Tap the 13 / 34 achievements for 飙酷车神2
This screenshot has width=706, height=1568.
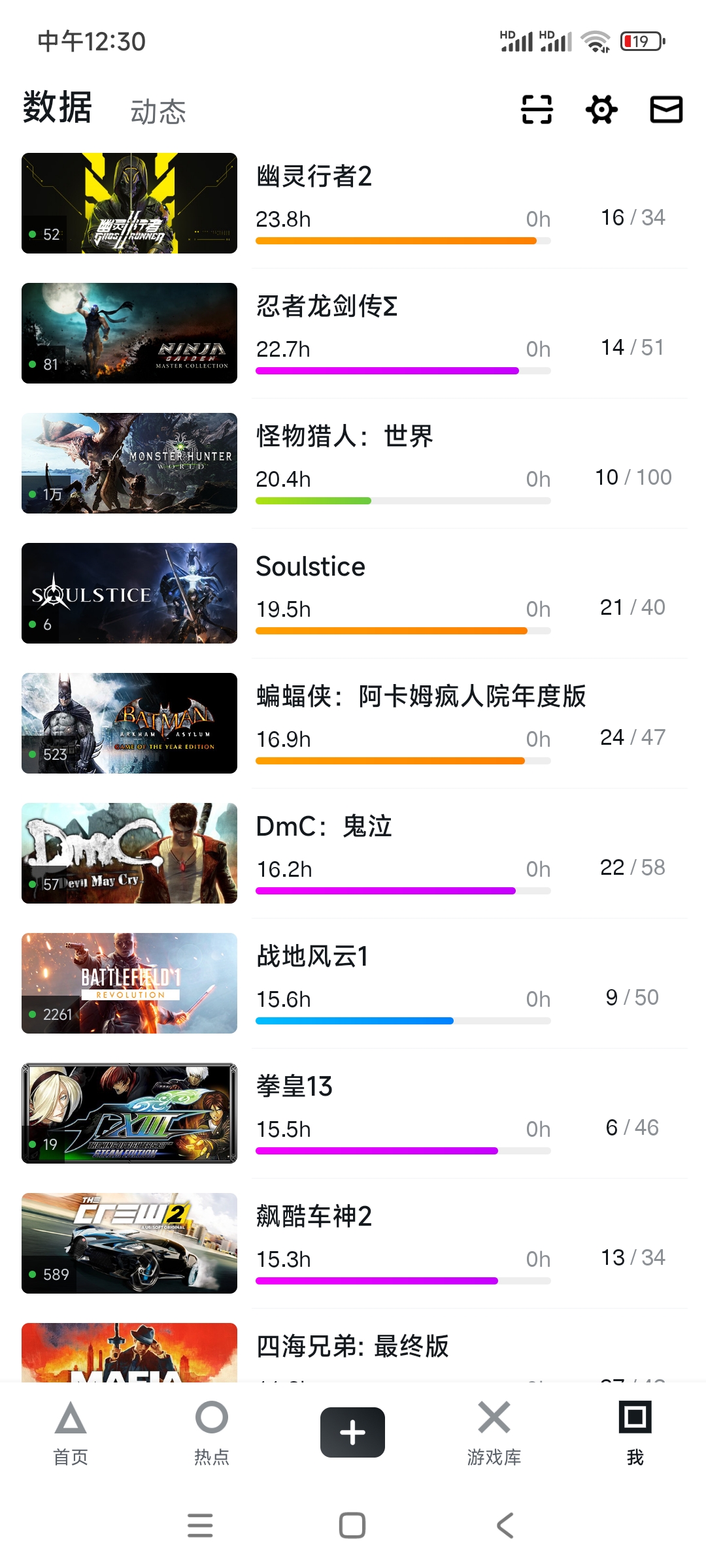[x=632, y=1257]
